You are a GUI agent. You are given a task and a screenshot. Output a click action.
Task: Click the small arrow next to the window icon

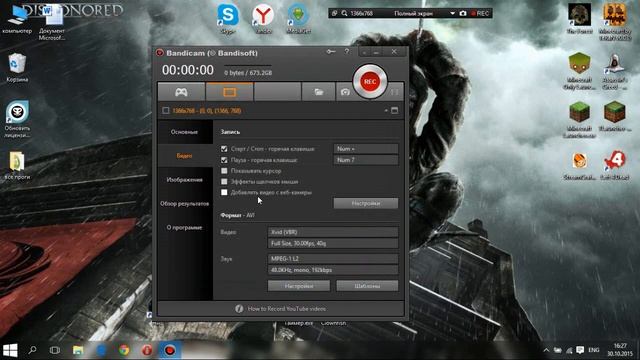click(x=386, y=111)
